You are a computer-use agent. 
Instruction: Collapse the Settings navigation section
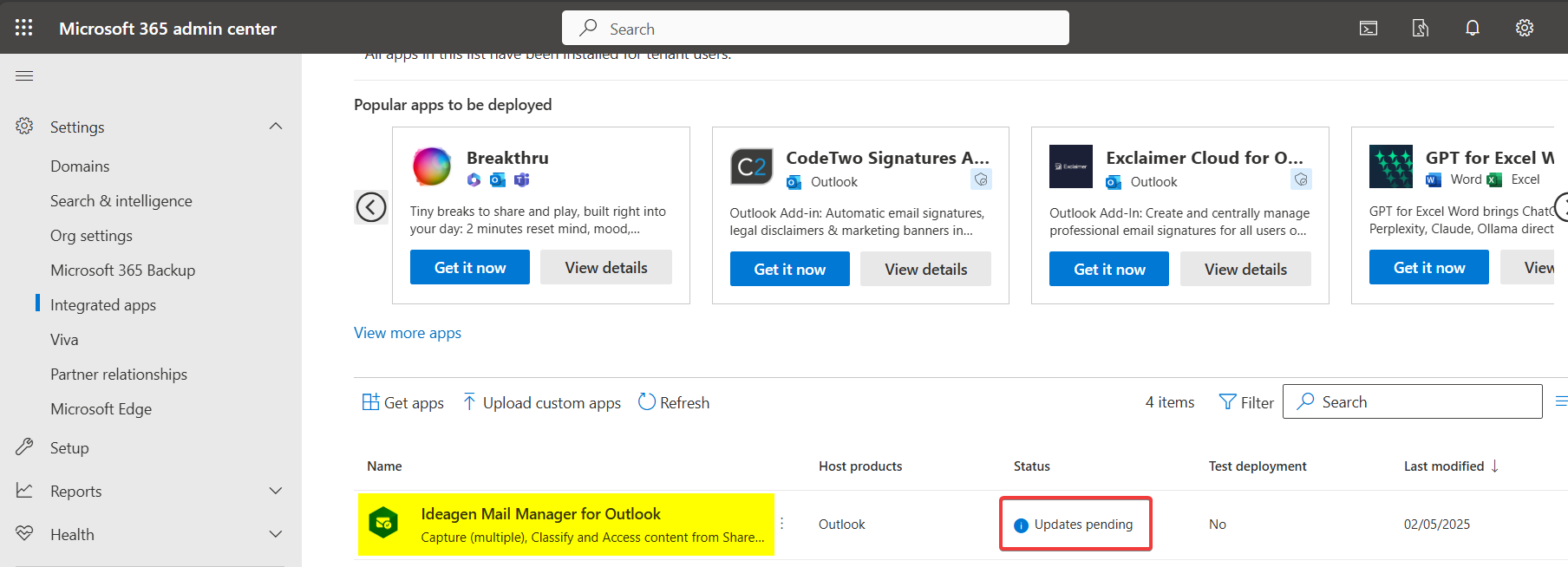point(276,127)
